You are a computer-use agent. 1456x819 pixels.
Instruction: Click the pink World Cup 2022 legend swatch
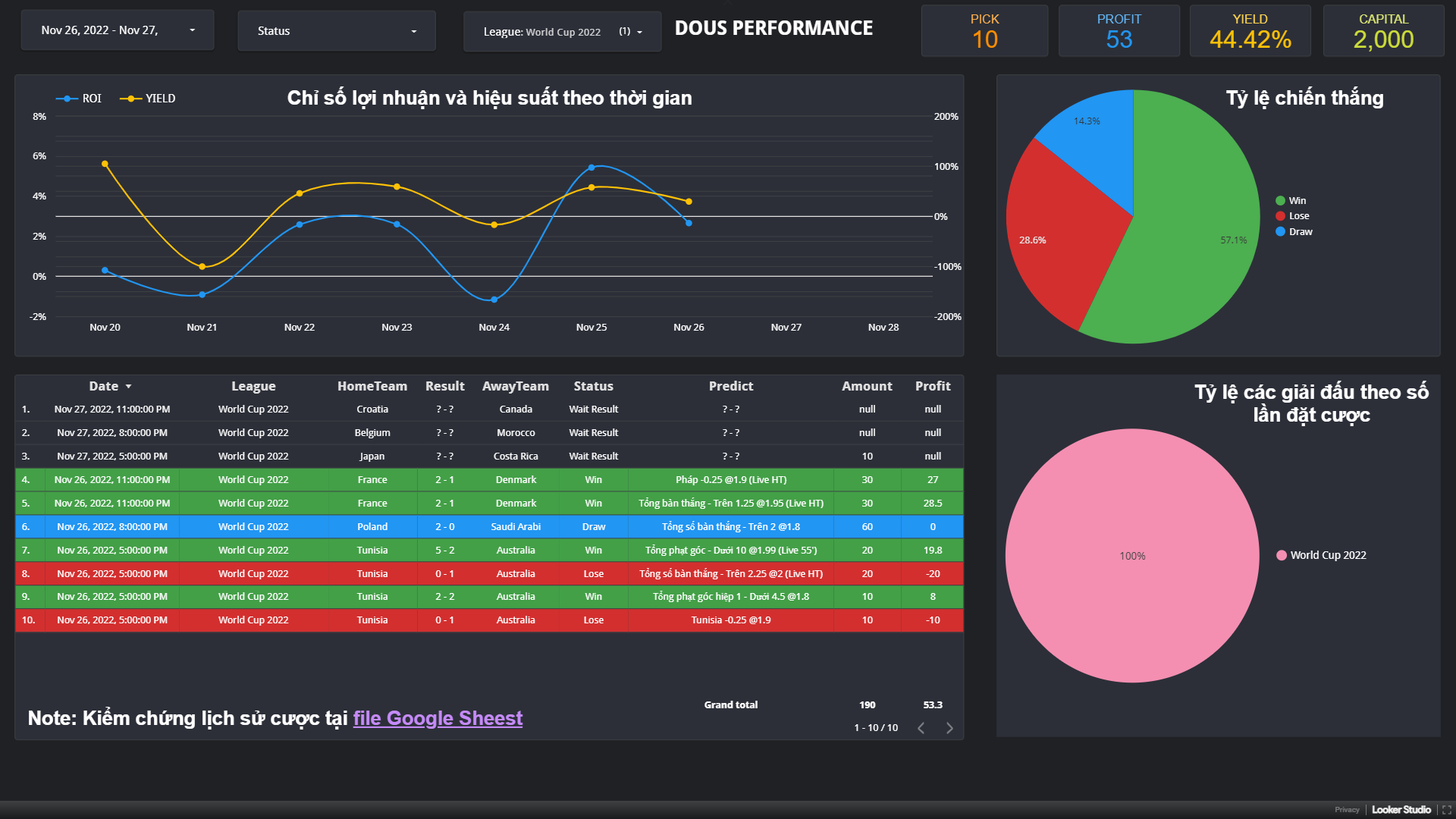tap(1282, 555)
